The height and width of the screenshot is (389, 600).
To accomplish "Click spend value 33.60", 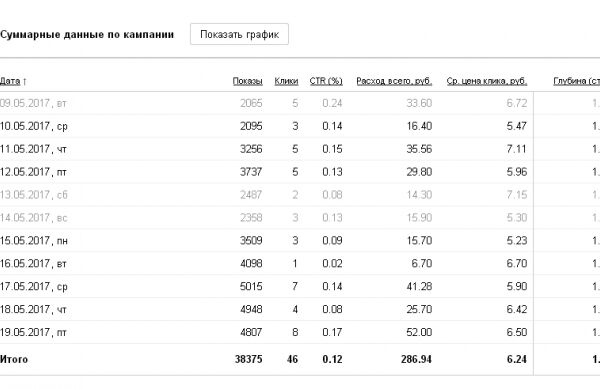I will coord(419,103).
